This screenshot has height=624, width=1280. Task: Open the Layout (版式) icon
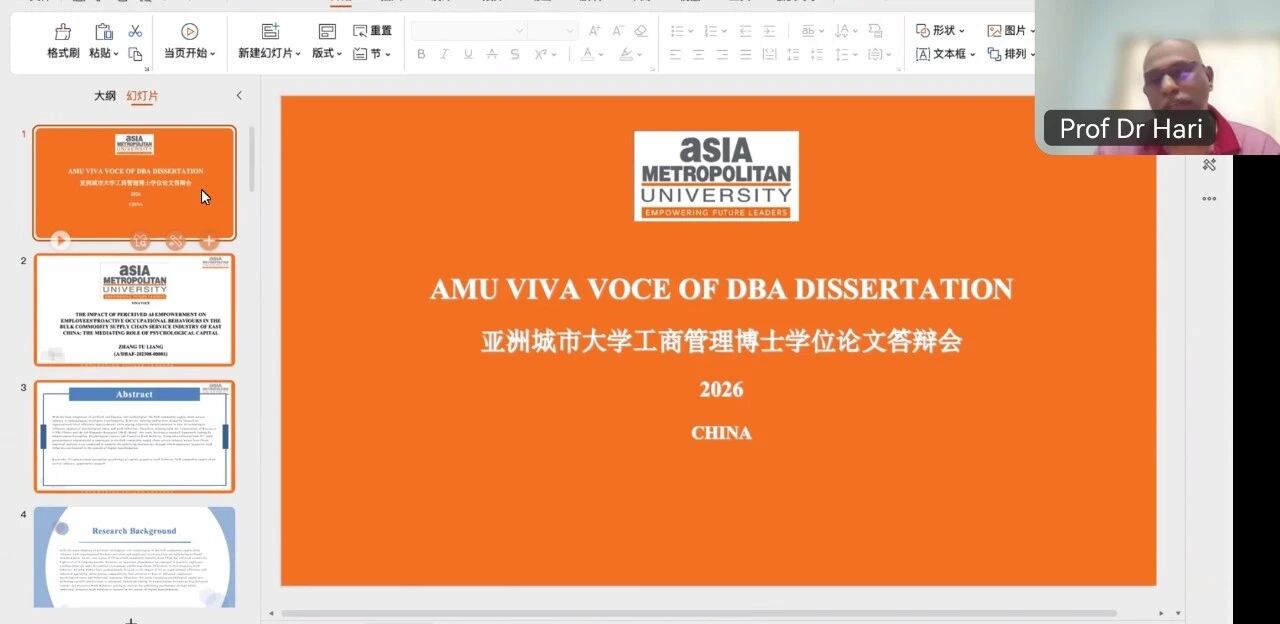tap(327, 32)
